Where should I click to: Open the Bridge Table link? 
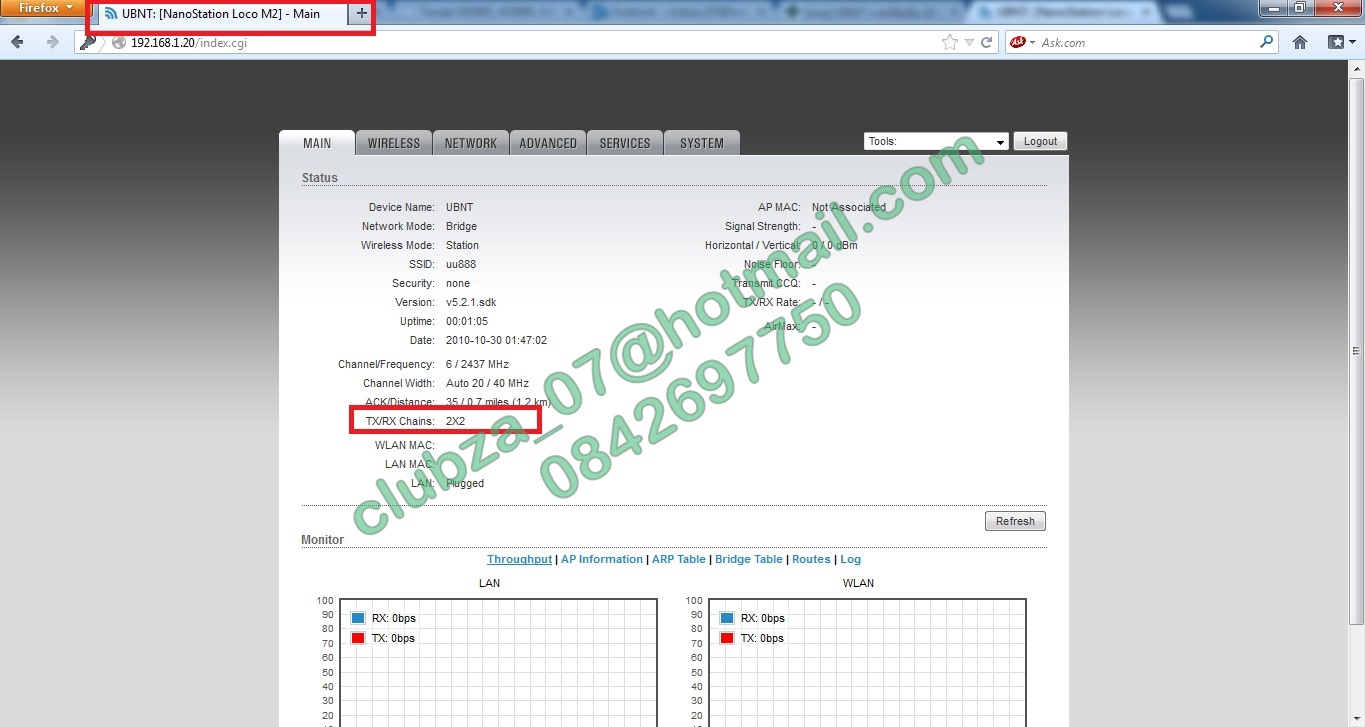749,559
